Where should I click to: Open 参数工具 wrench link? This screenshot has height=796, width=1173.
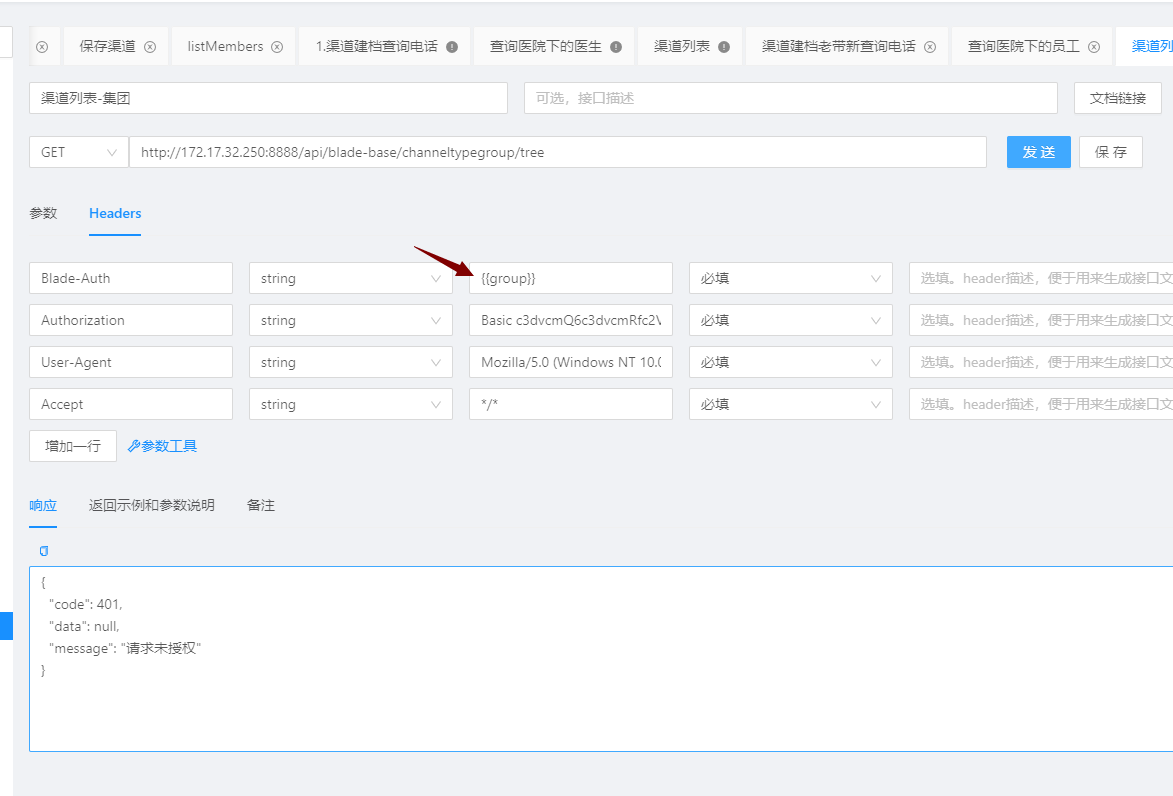(x=162, y=446)
